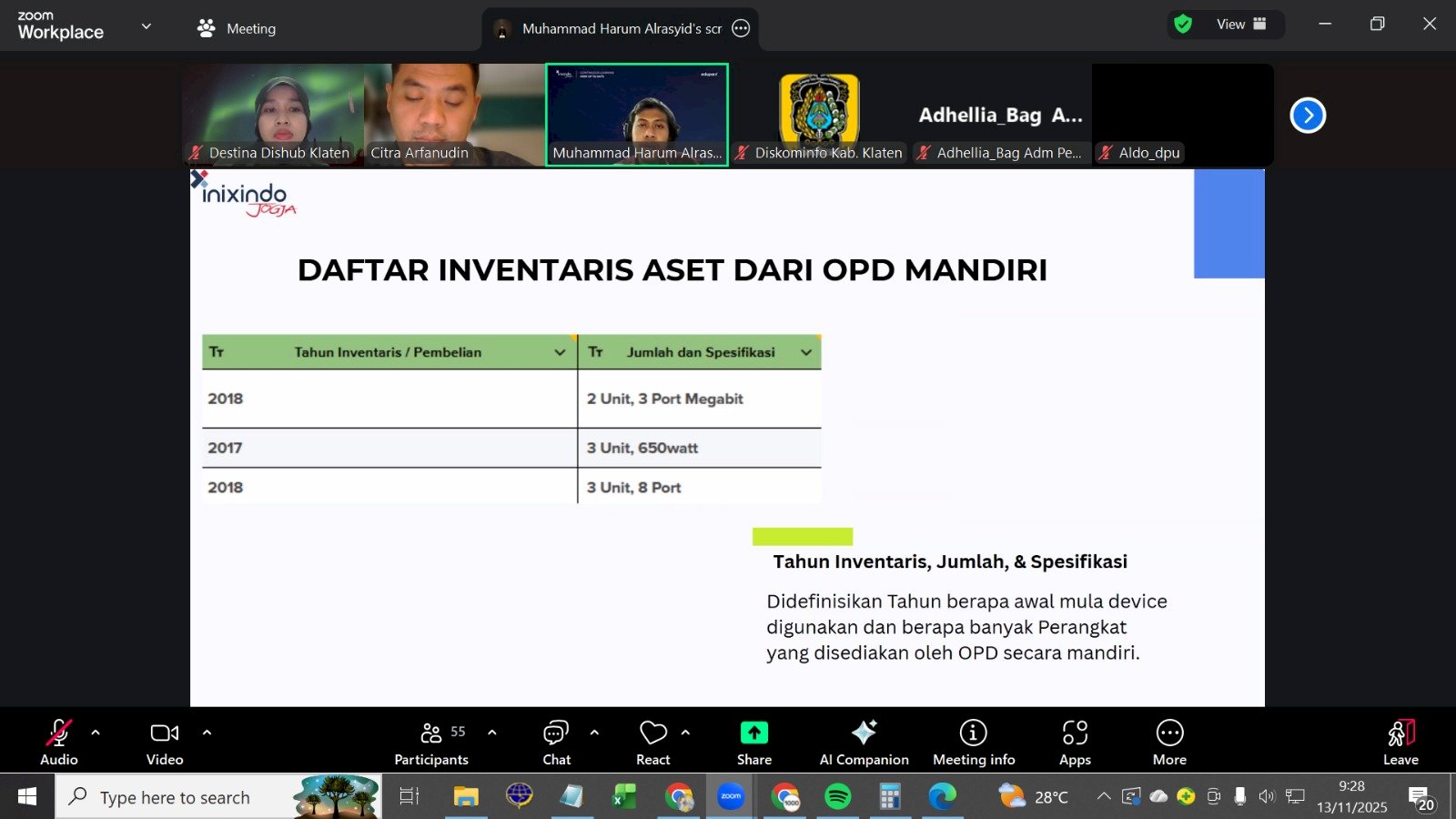The image size is (1456, 819).
Task: Expand the Audio options chevron
Action: (95, 731)
